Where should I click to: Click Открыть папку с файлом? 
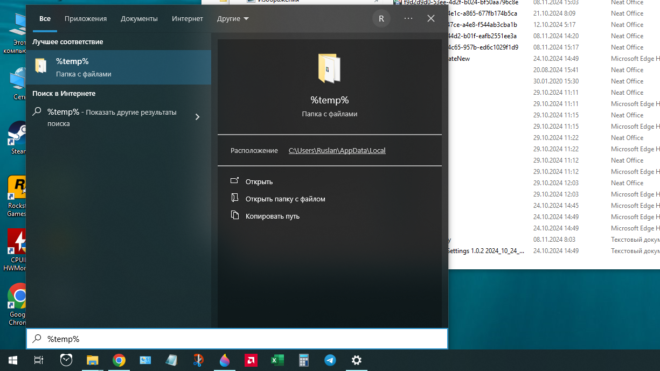pos(285,199)
